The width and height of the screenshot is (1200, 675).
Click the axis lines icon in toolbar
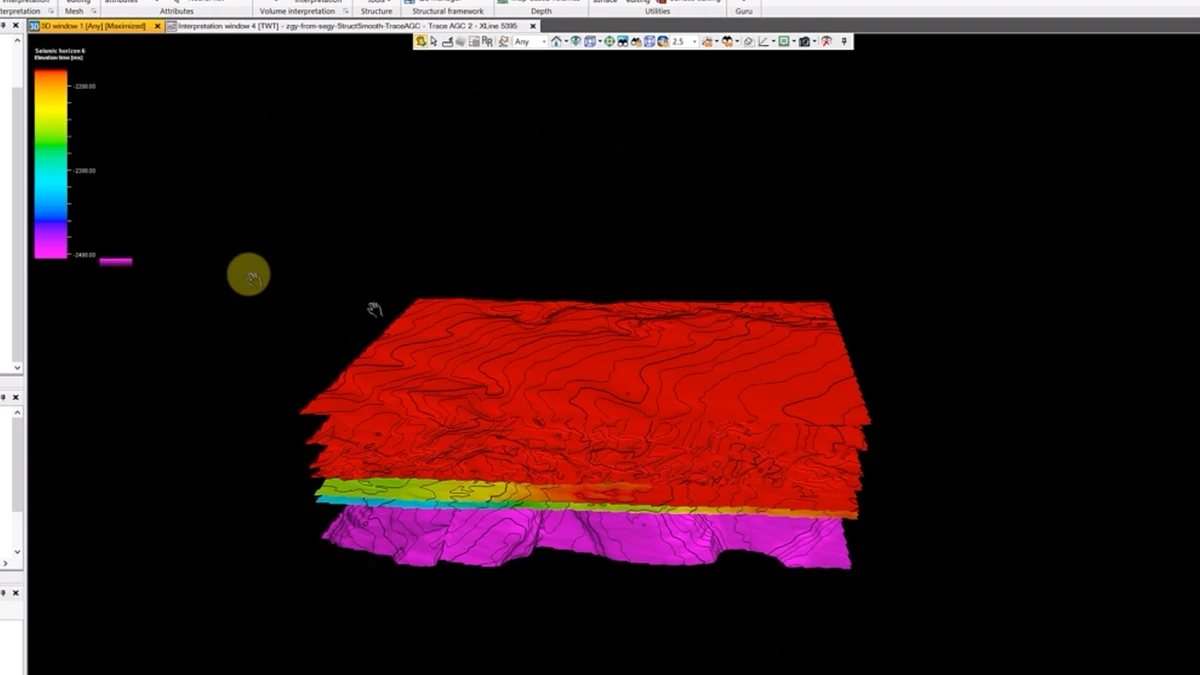coord(762,42)
